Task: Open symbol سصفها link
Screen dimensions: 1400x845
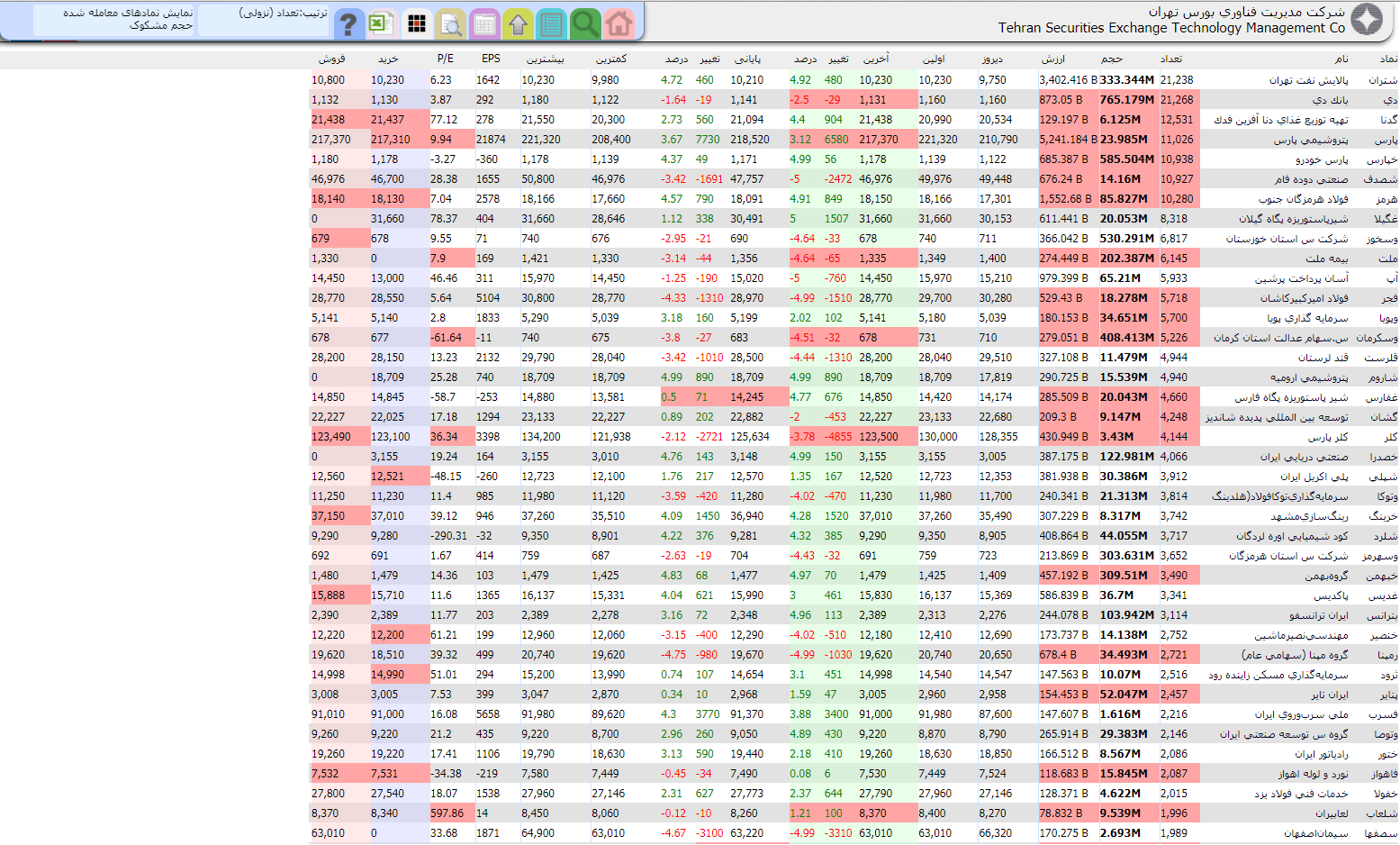Action: 1382,833
